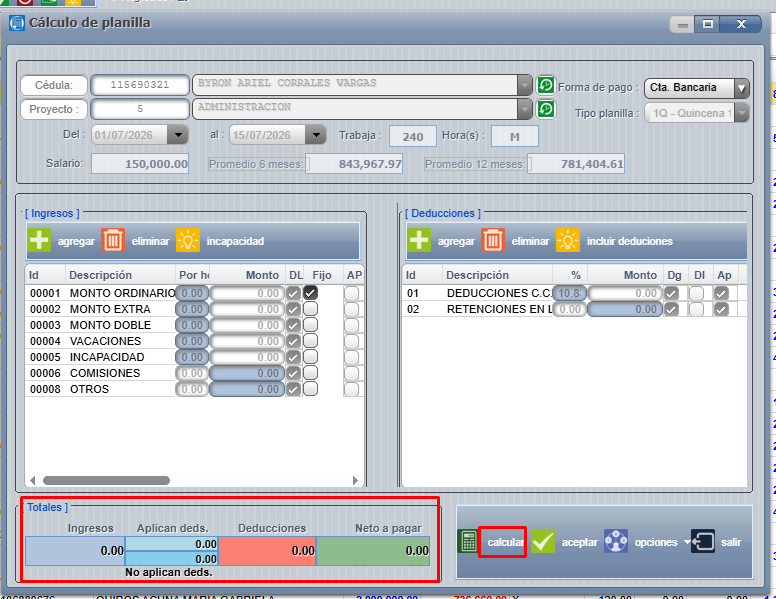
Task: Click the salir text button
Action: click(731, 543)
